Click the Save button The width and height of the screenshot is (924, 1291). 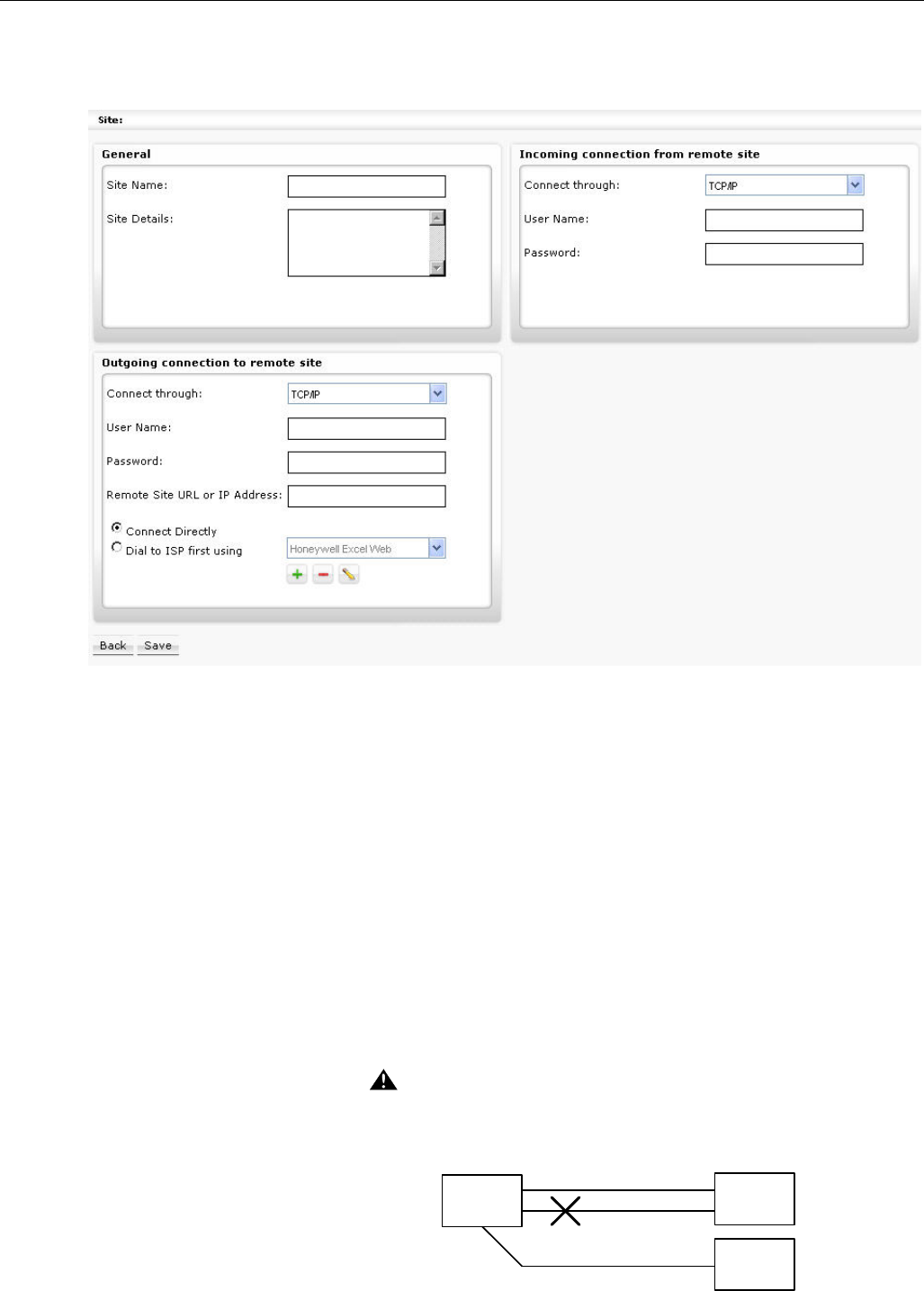(158, 646)
